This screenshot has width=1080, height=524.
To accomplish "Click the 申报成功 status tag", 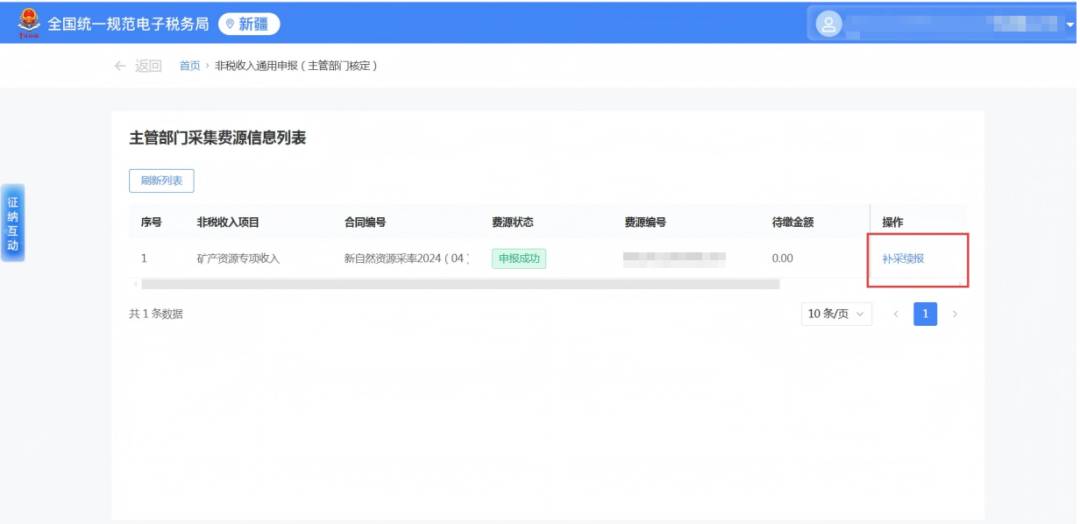I will pos(519,259).
